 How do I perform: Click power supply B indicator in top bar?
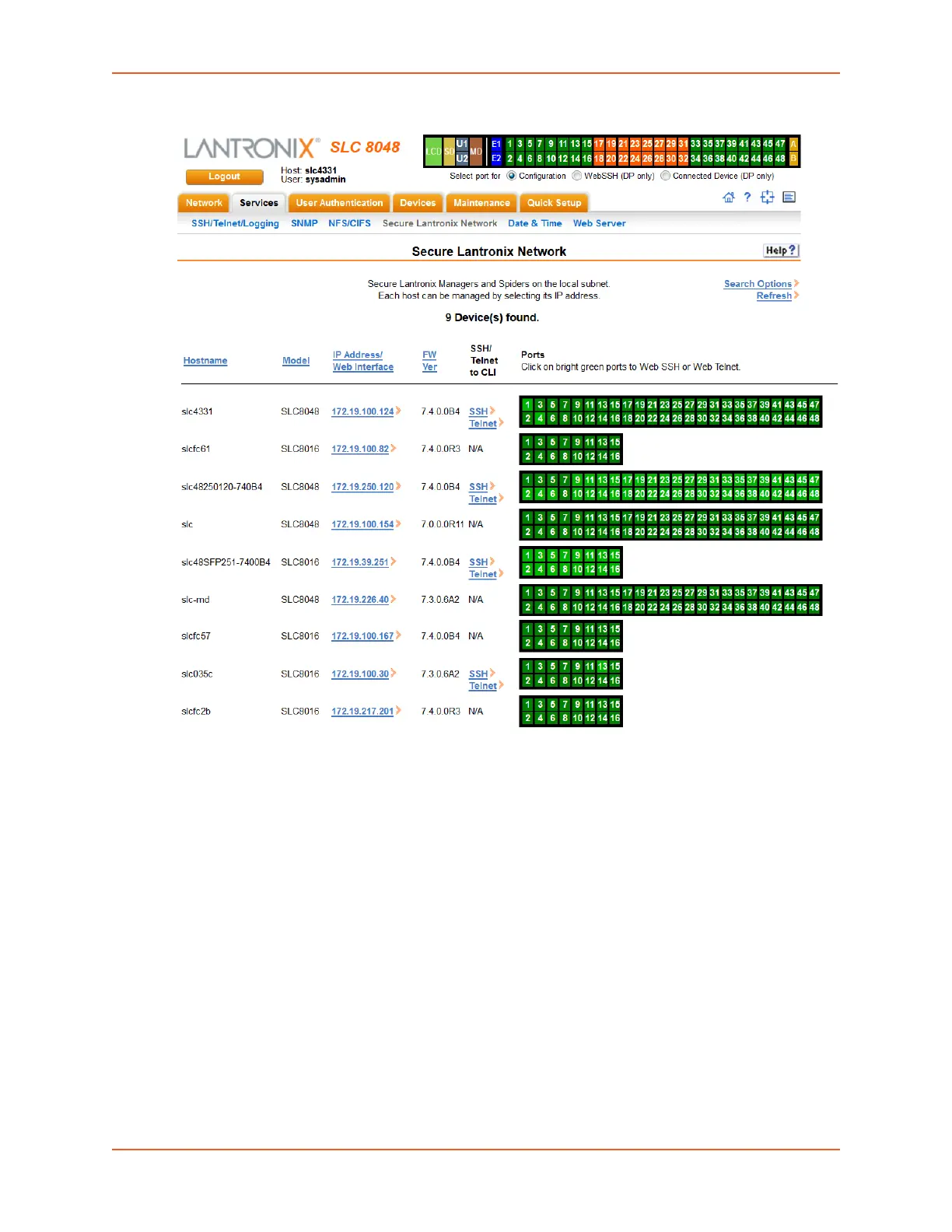[x=793, y=159]
